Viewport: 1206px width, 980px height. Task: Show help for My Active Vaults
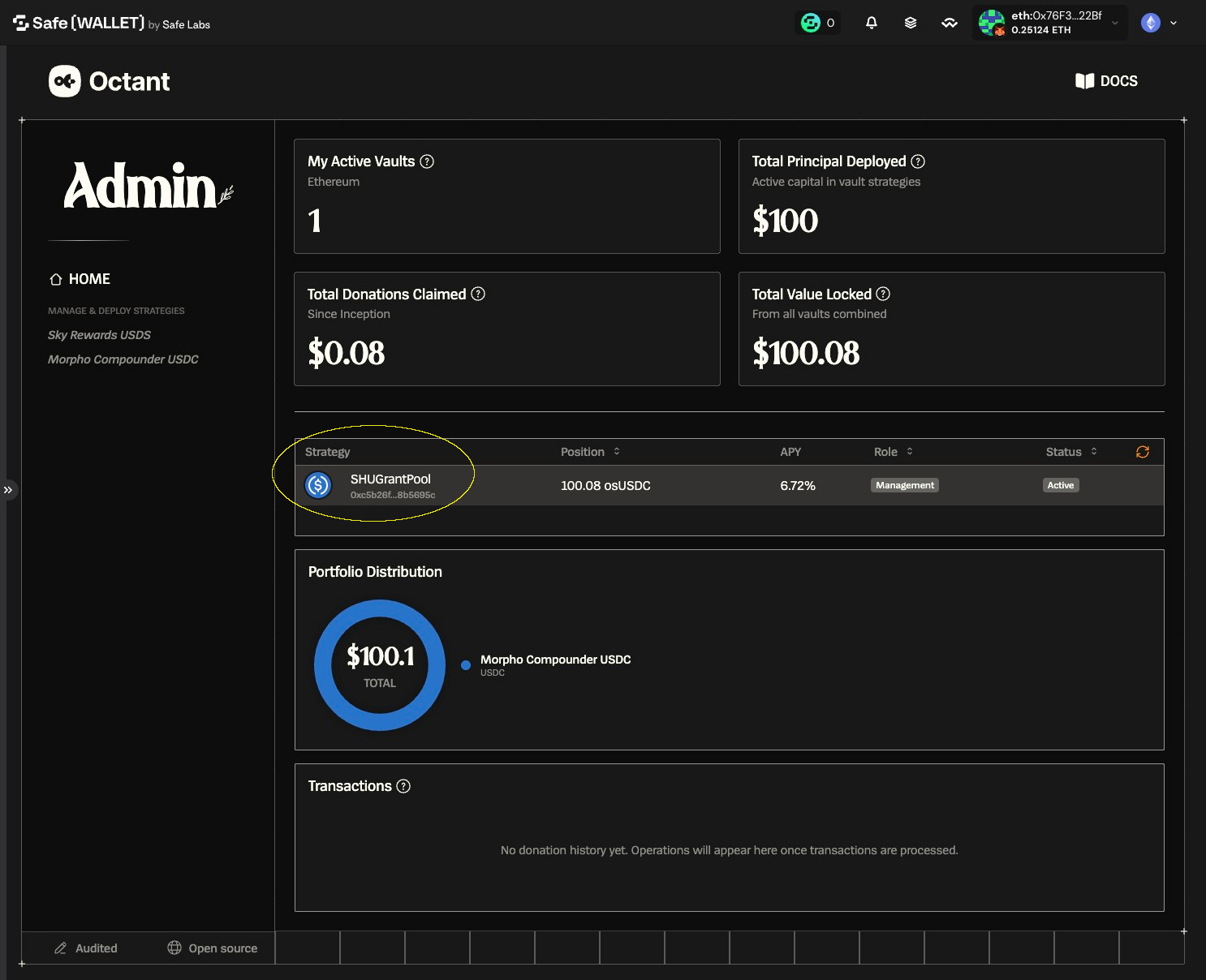[427, 161]
